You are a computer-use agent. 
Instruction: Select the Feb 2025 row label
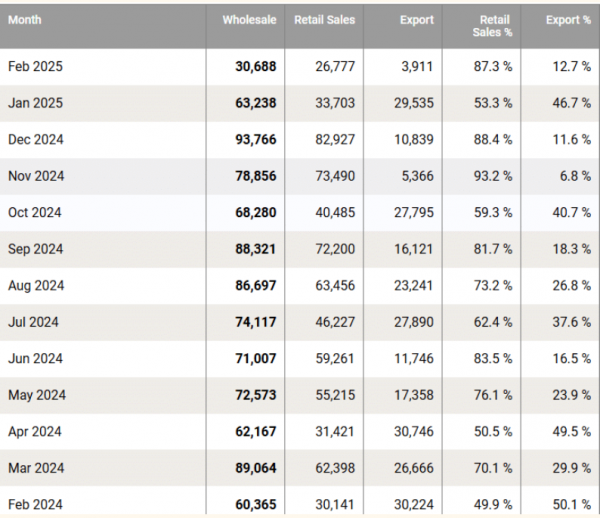(35, 66)
